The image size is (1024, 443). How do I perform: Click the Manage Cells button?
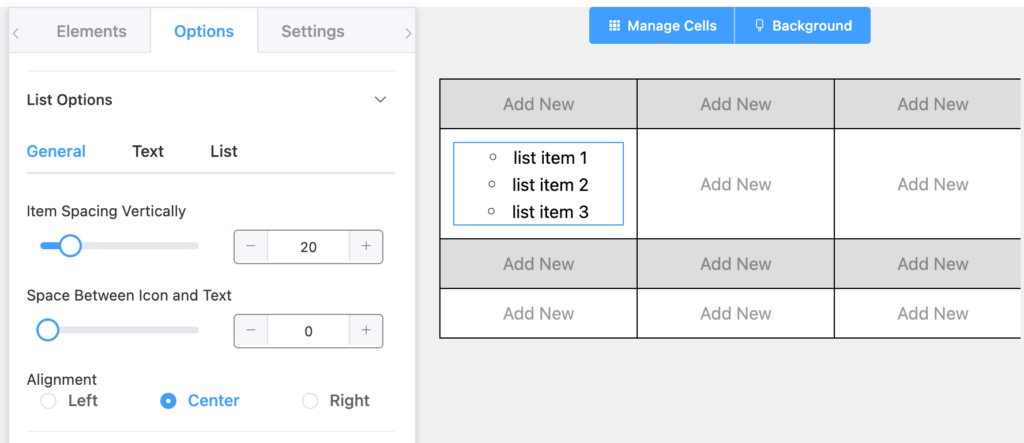point(662,25)
